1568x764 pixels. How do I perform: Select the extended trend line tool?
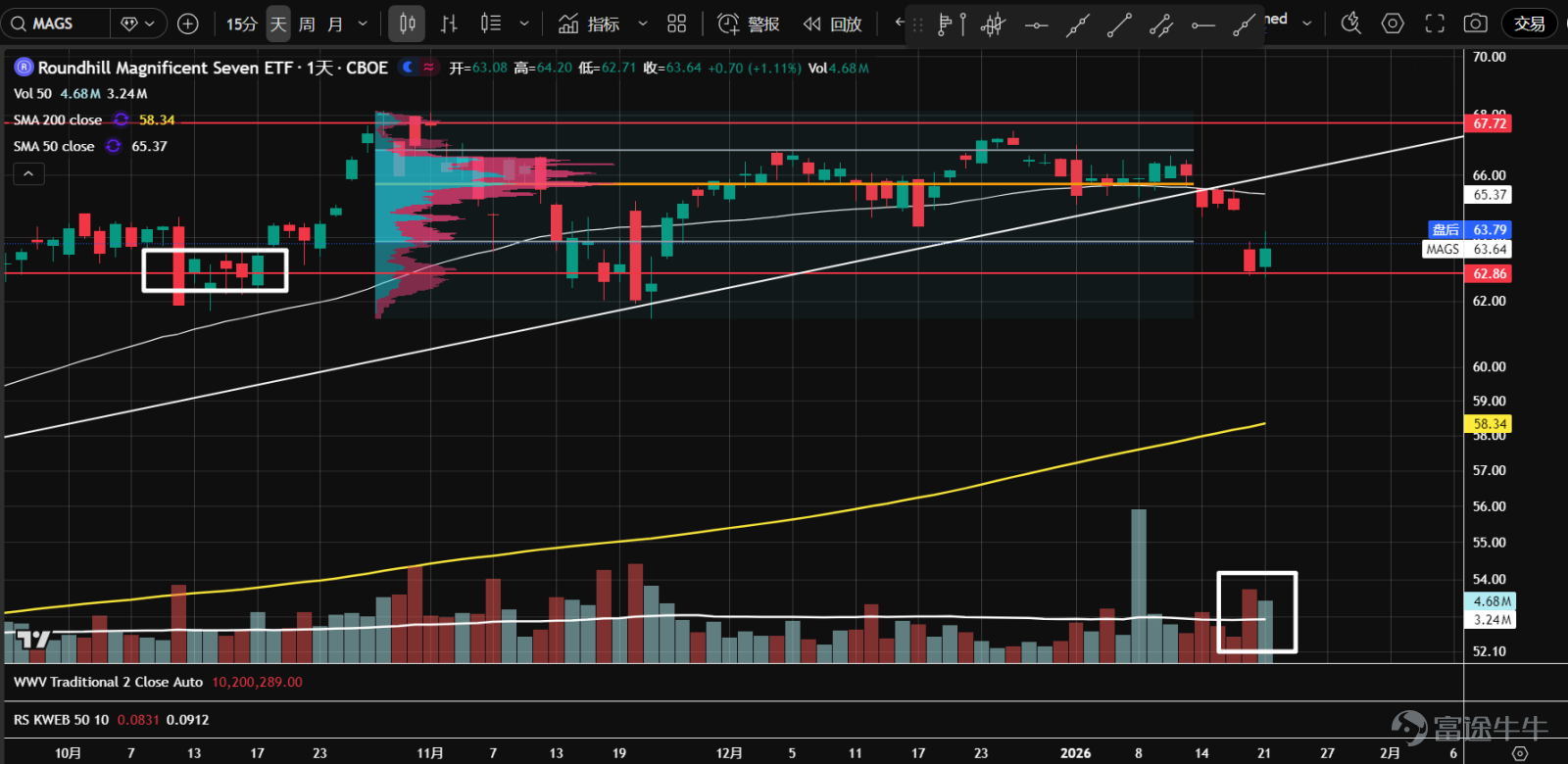[x=1078, y=24]
